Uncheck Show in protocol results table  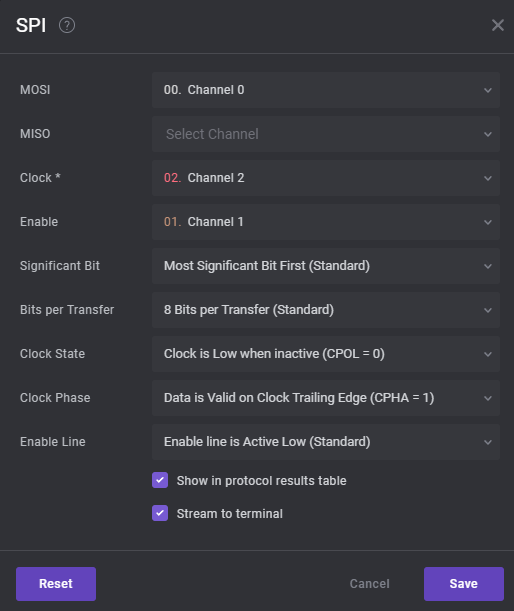click(160, 480)
